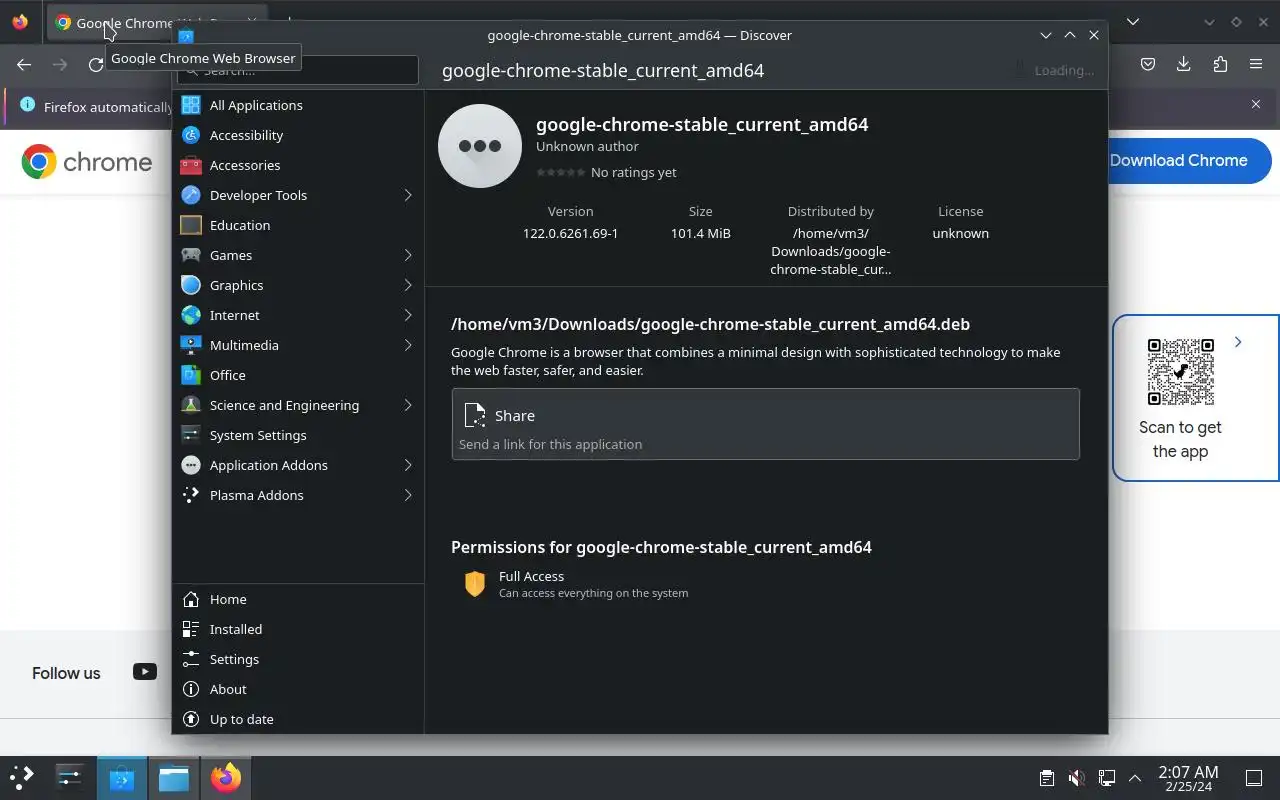Select the Application Addons icon

(x=191, y=465)
